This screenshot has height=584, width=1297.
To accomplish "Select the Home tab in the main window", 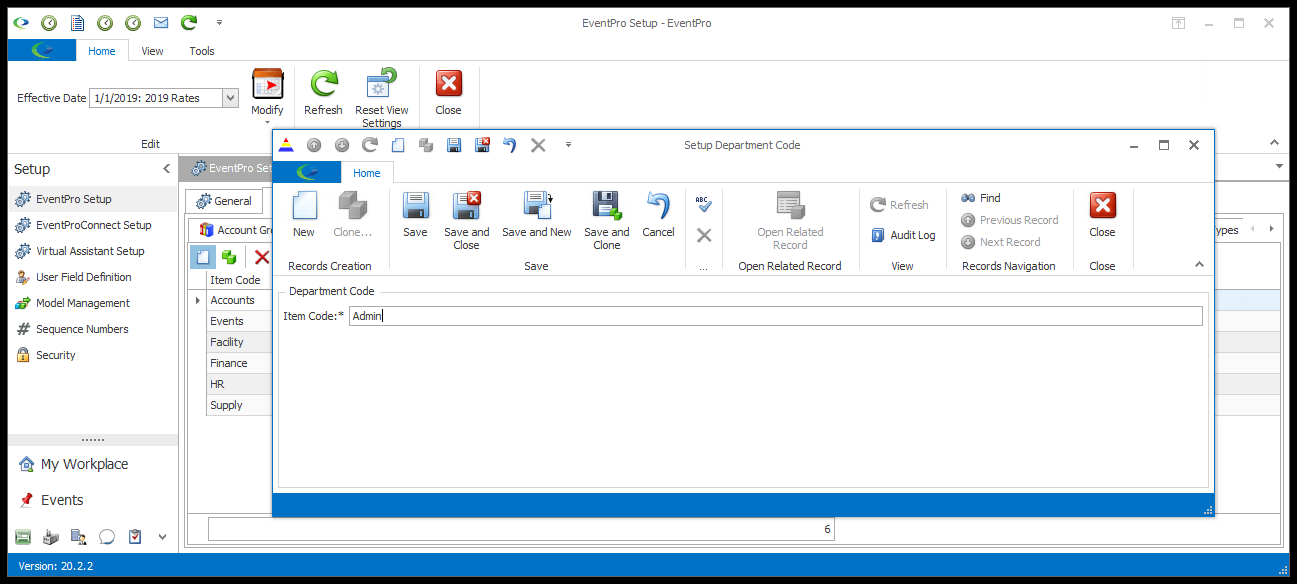I will pos(102,51).
